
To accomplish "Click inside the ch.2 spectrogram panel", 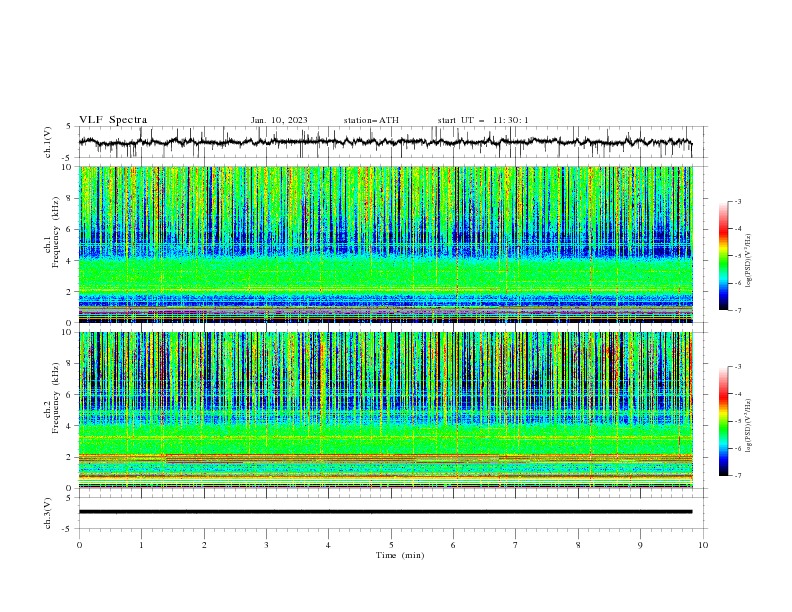I will pyautogui.click(x=386, y=410).
